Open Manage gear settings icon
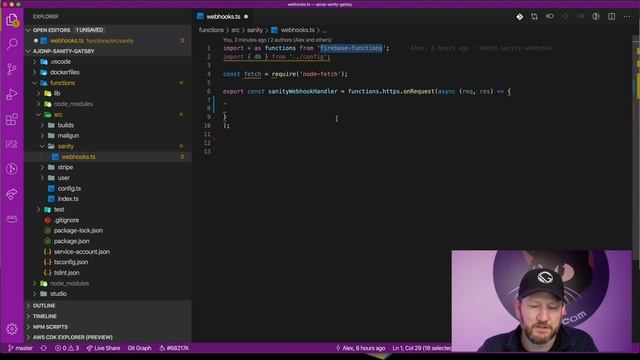 12,329
